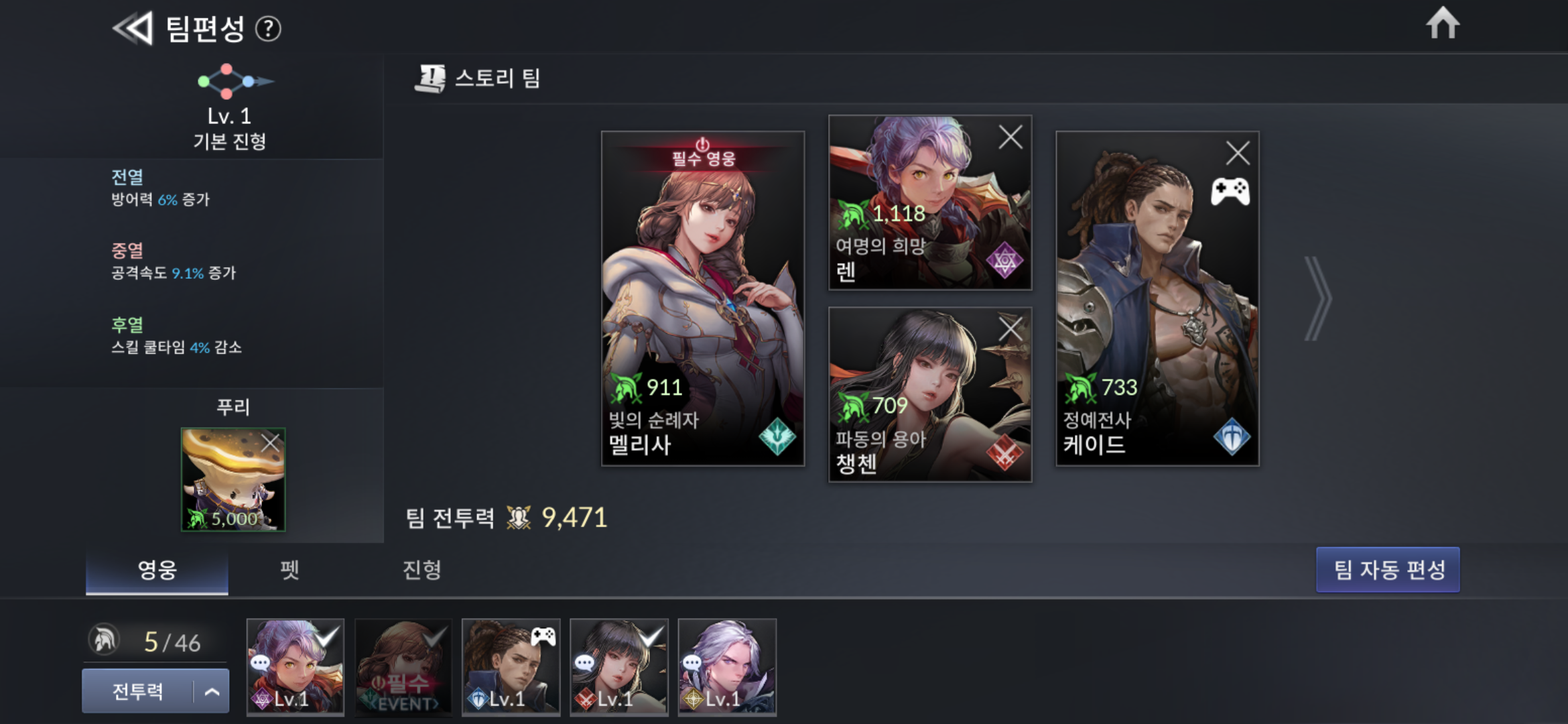Click the gamepad icon on 케이드's card
Screen dimensions: 1568x724
coord(1230,192)
